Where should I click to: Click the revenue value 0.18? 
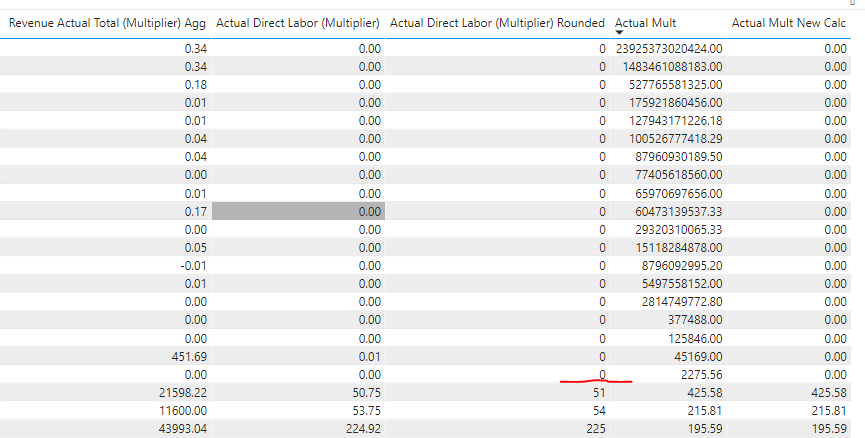tap(196, 85)
